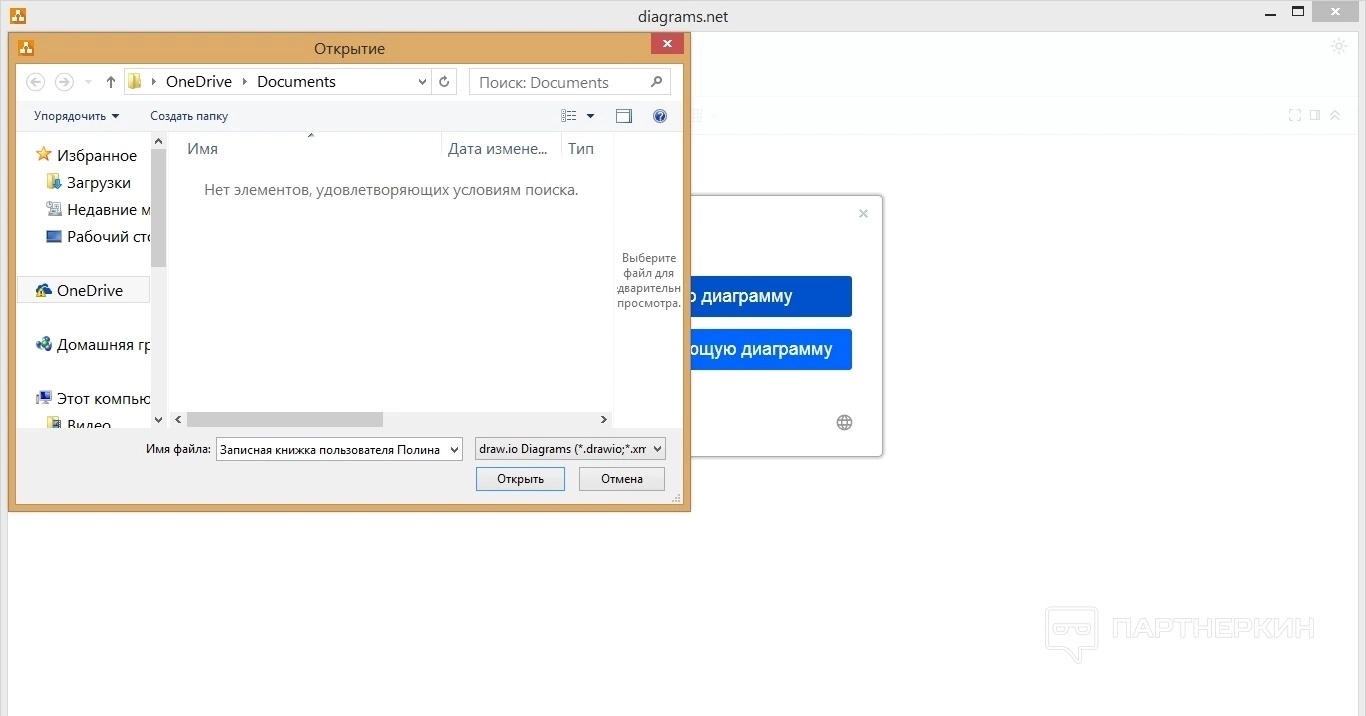Toggle the format panel icon
This screenshot has height=716, width=1366.
click(x=1315, y=116)
